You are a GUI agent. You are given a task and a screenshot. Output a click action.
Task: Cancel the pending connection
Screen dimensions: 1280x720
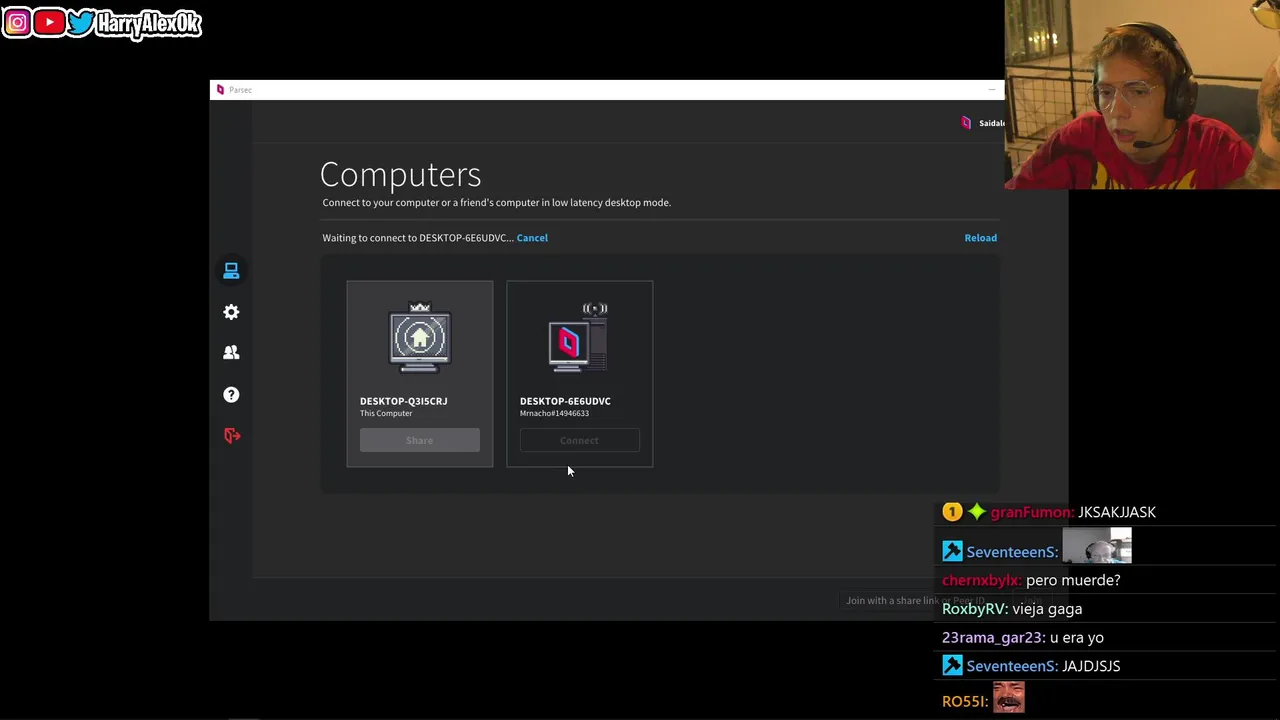[532, 238]
